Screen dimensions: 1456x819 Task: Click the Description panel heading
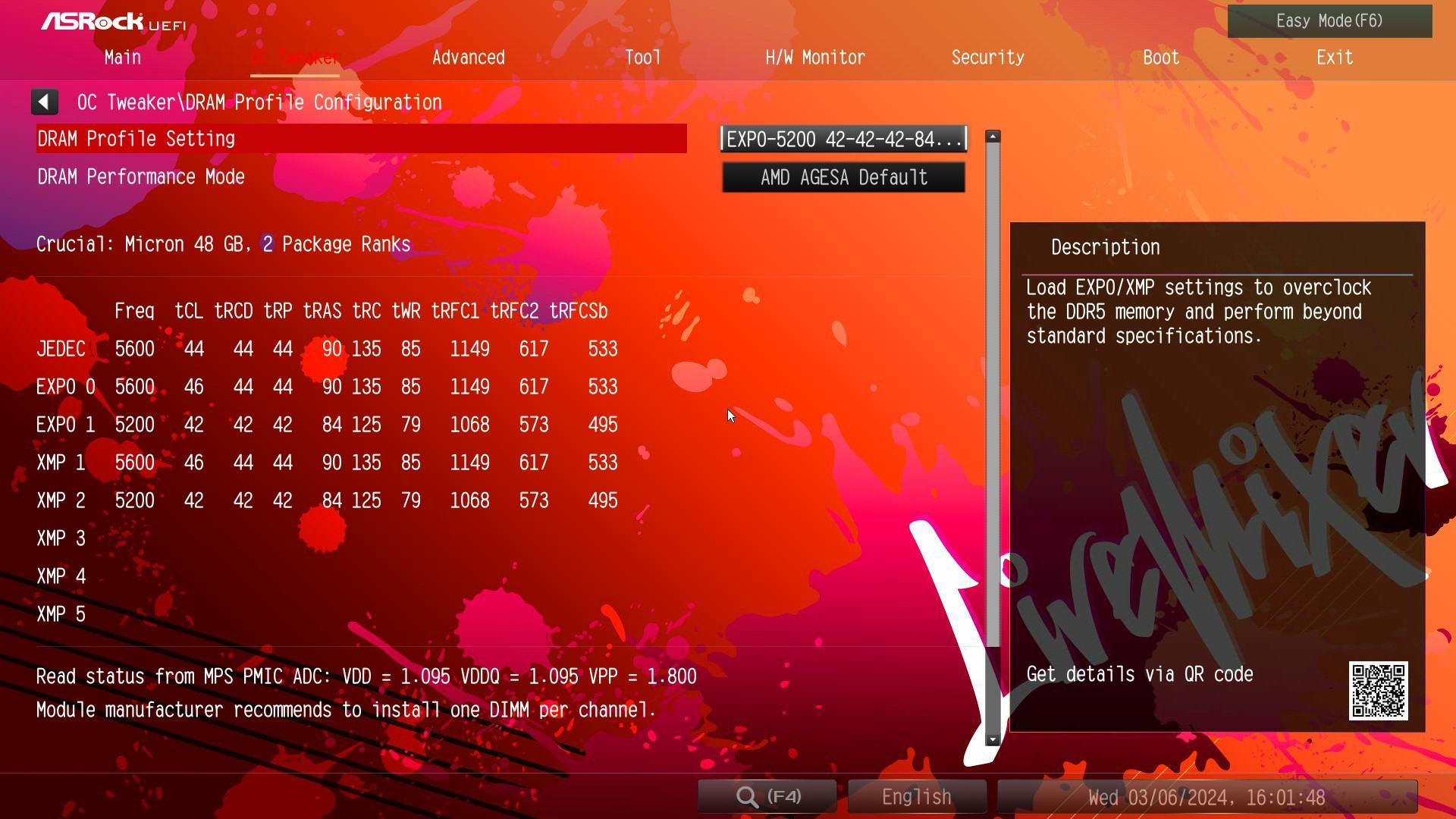coord(1105,247)
